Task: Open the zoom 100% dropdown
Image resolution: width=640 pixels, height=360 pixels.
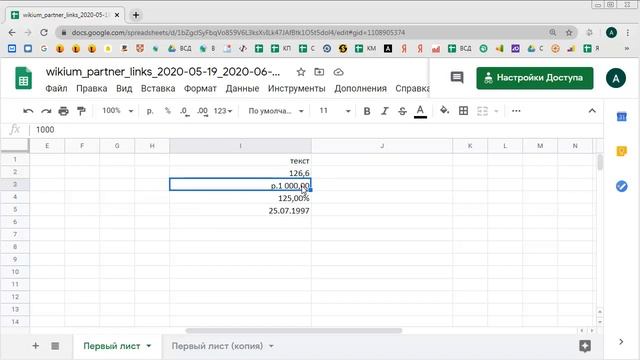Action: pyautogui.click(x=118, y=111)
